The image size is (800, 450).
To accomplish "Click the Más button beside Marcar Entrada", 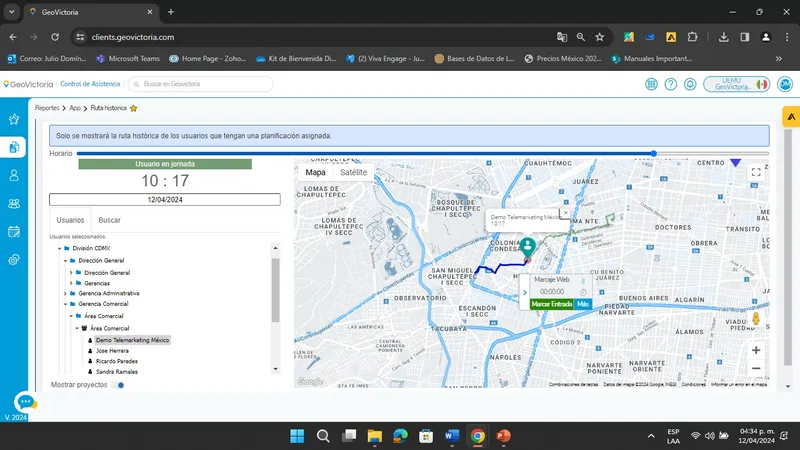I will [x=583, y=304].
